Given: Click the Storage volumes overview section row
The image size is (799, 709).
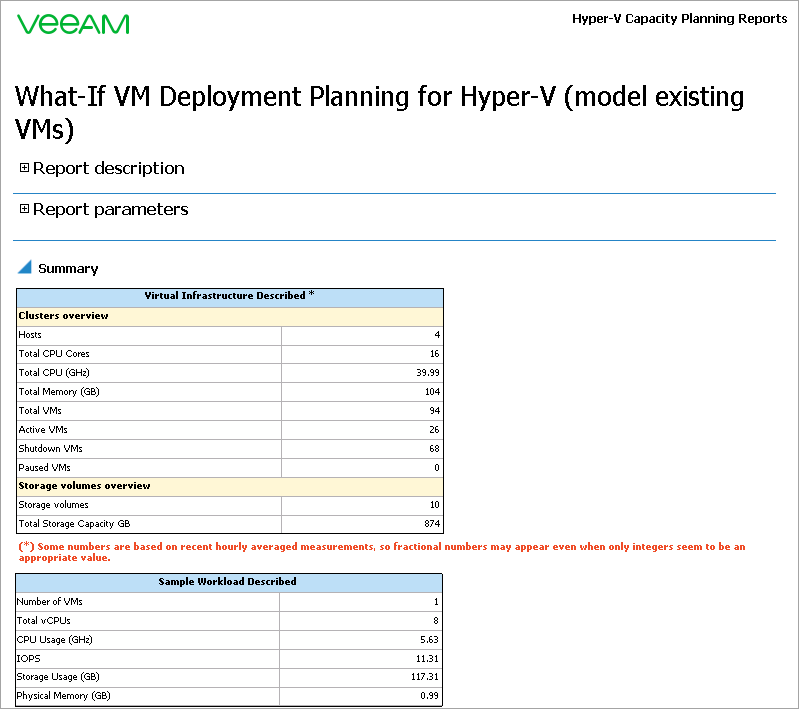Looking at the screenshot, I should pos(230,486).
